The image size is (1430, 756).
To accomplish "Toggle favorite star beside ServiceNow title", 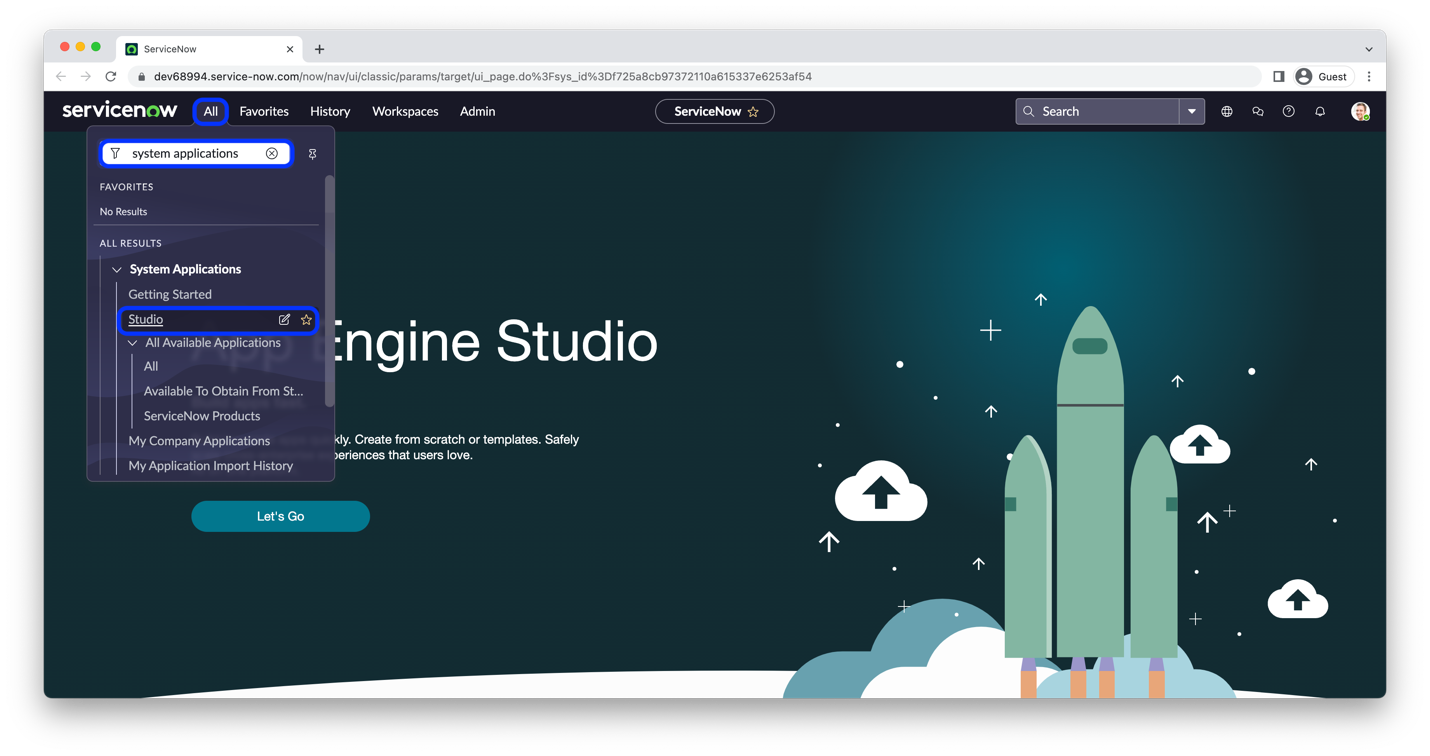I will [753, 112].
